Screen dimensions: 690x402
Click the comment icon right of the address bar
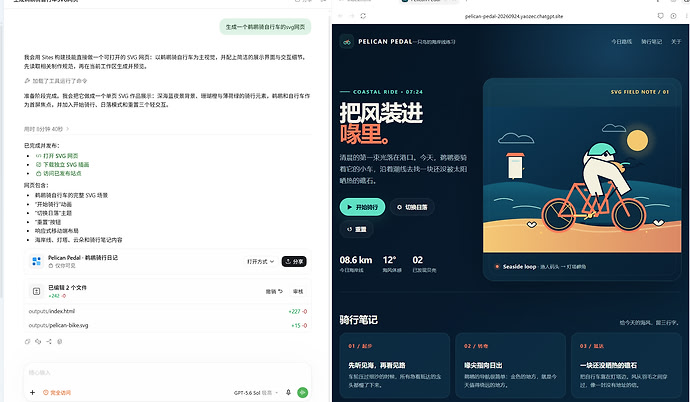(661, 16)
